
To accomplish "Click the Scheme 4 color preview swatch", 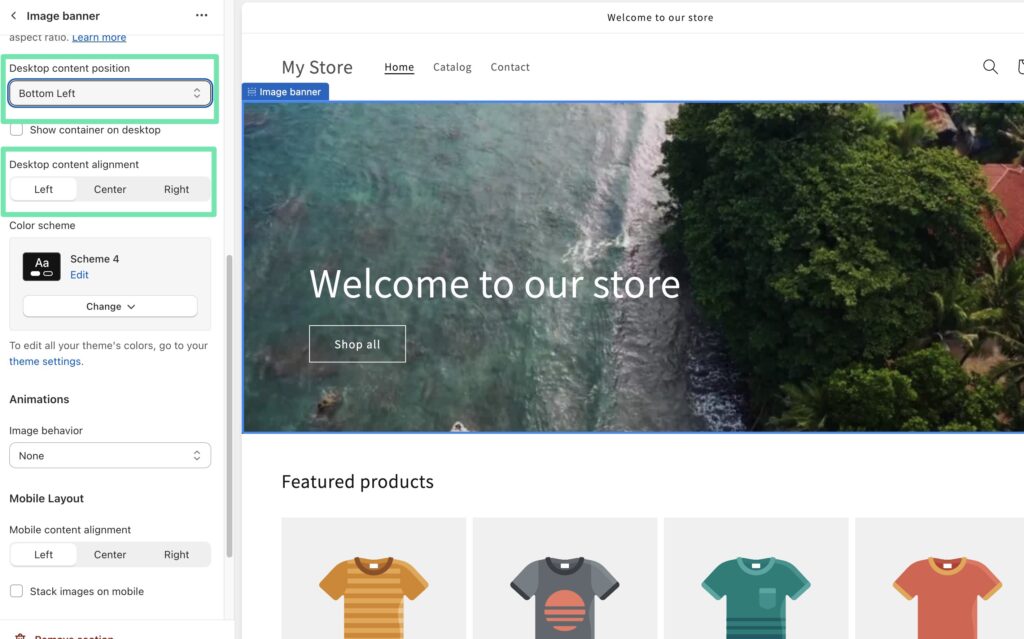I will tap(42, 266).
